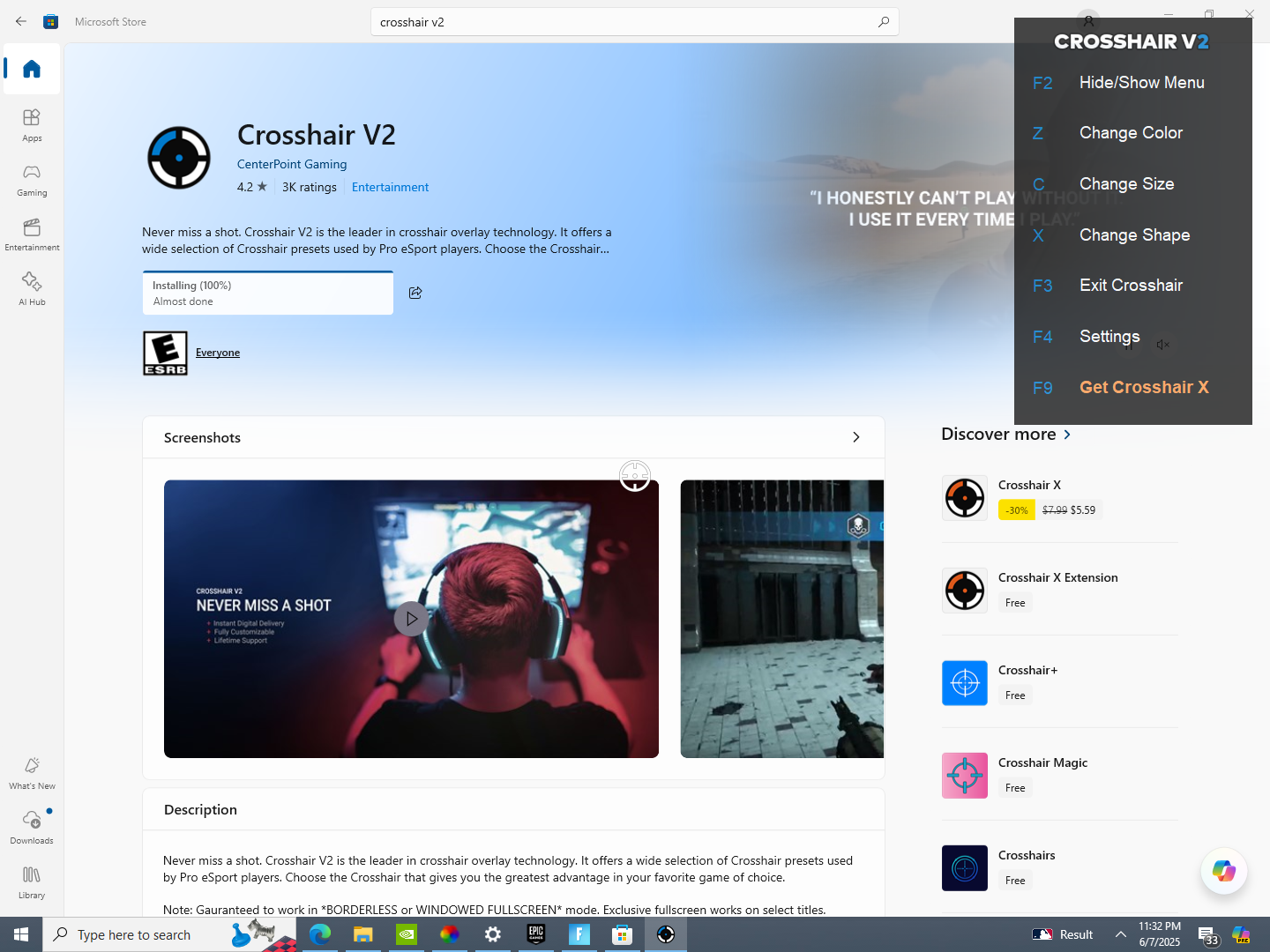1270x952 pixels.
Task: Click the $5.59 price for Crosshair X
Action: coord(1083,510)
